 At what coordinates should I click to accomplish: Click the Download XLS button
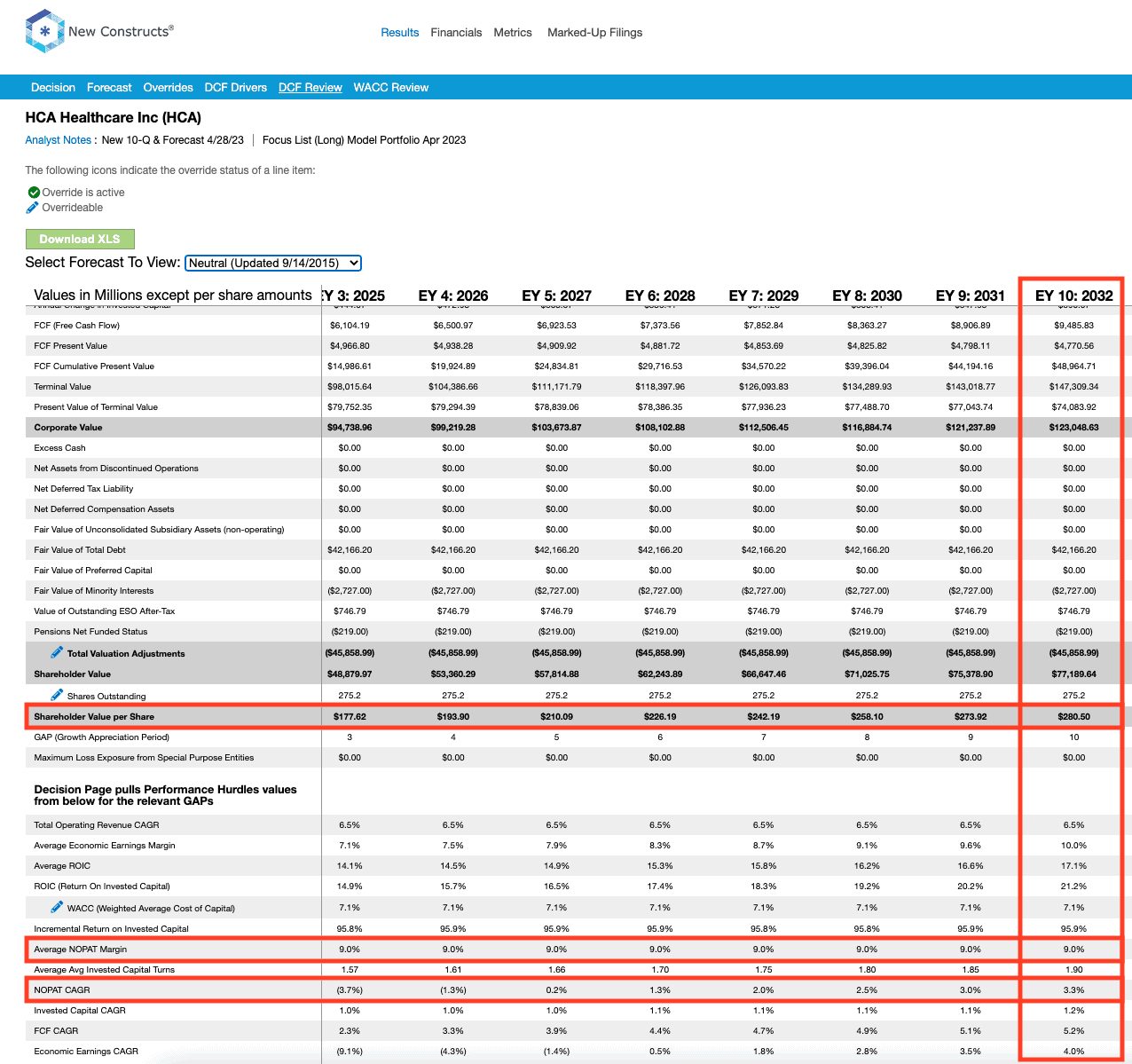80,239
